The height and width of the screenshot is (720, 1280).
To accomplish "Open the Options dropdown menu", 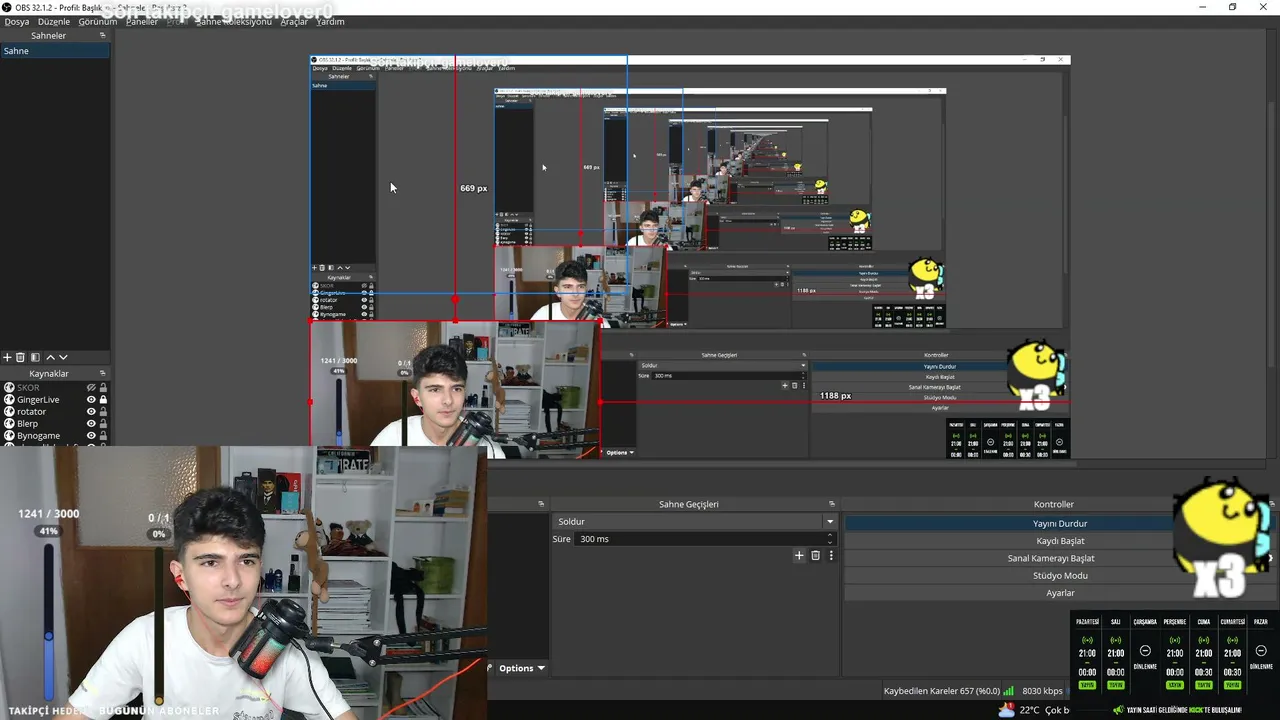I will pos(521,668).
